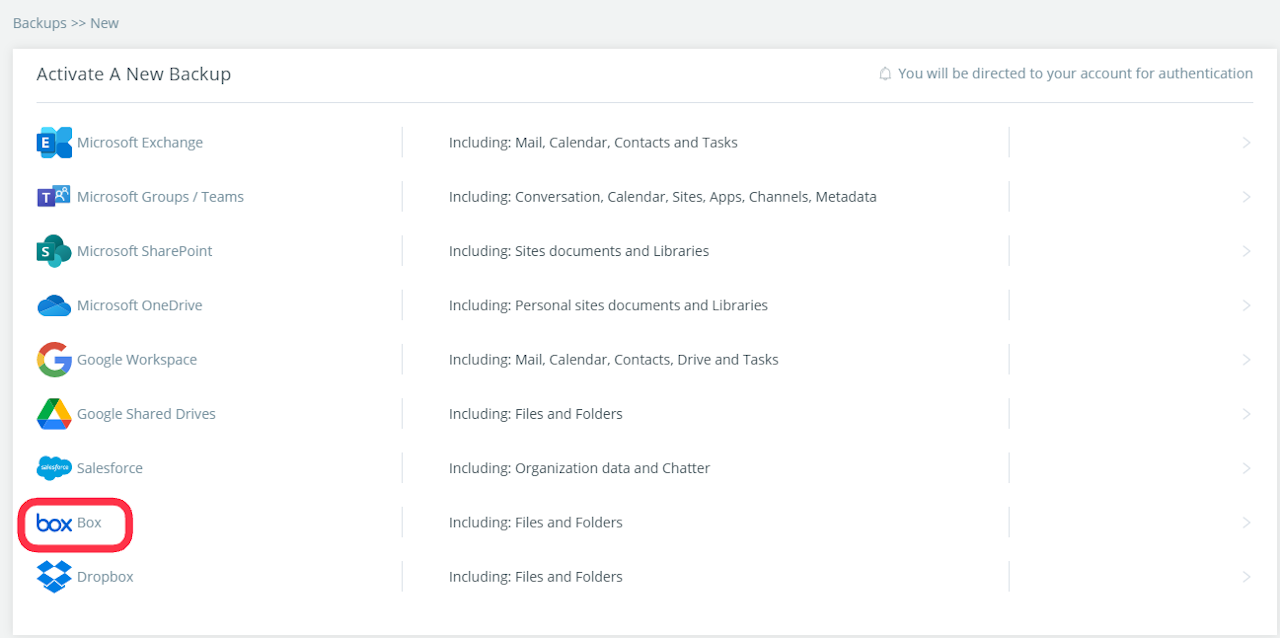Screen dimensions: 1280x638
Task: Click the Box logo icon
Action: tap(54, 523)
